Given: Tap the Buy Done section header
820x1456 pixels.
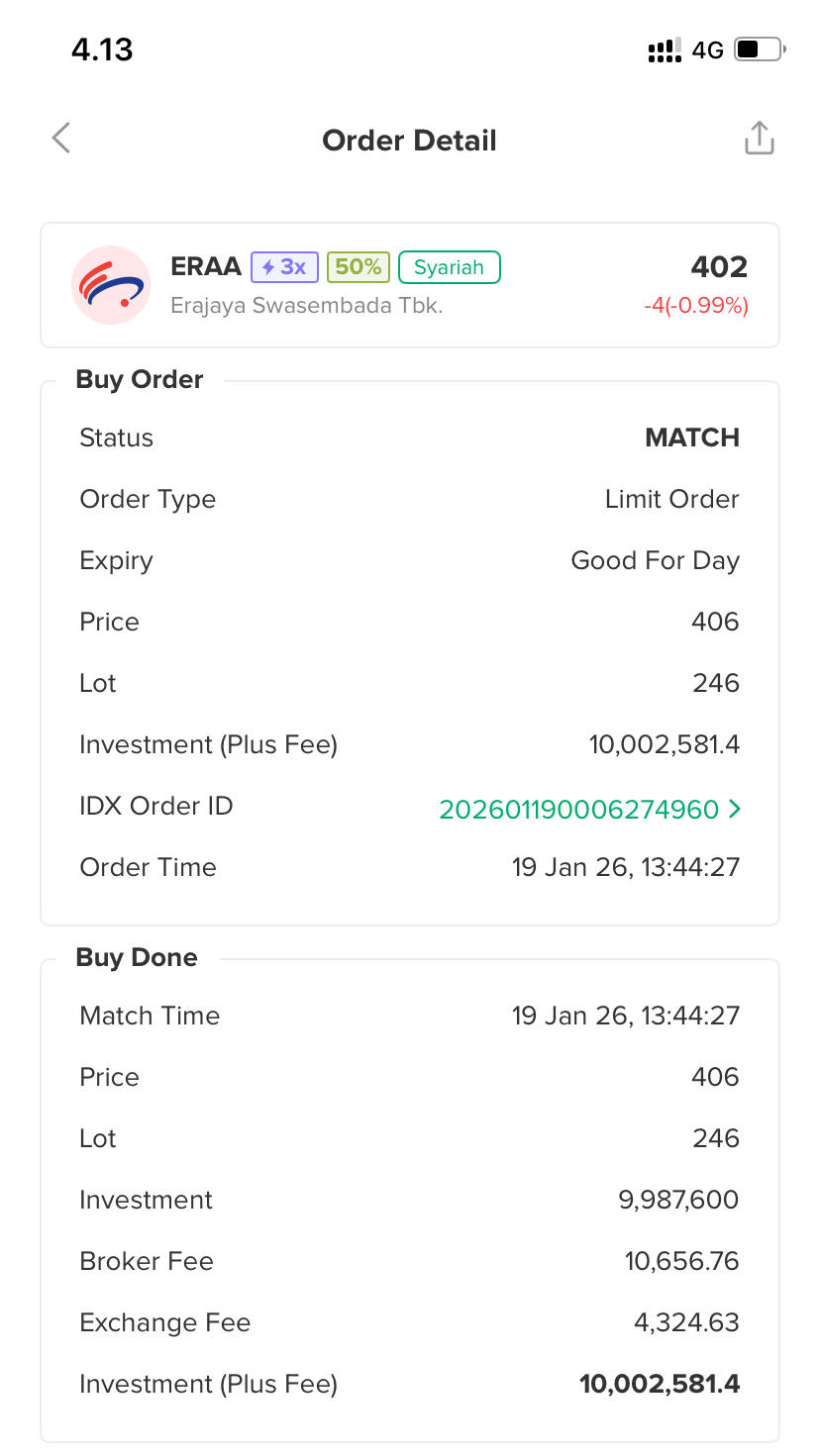Looking at the screenshot, I should [137, 958].
